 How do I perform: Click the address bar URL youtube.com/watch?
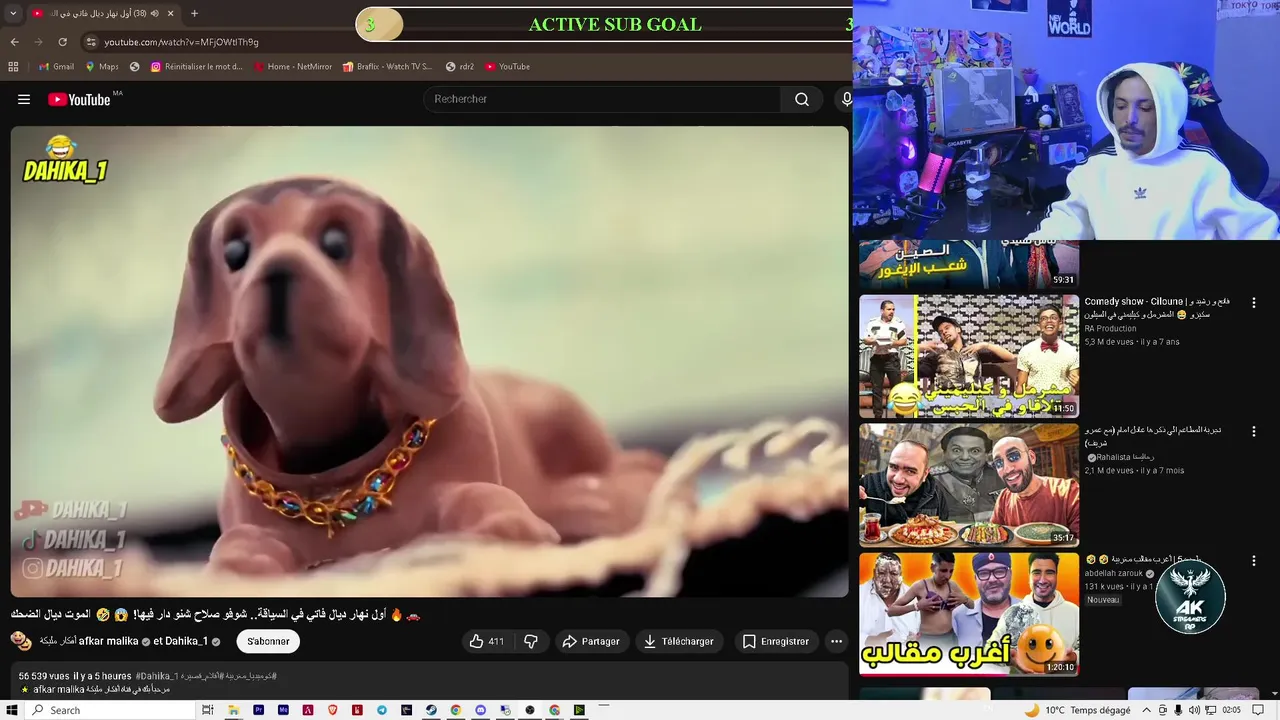(181, 42)
